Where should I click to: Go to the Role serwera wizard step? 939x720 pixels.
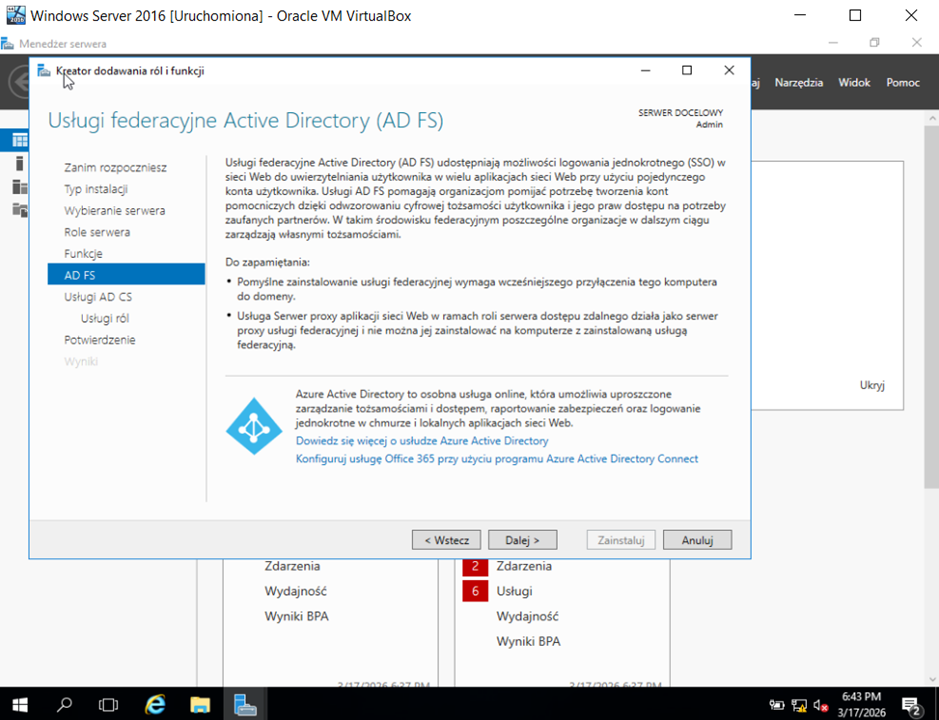point(97,232)
